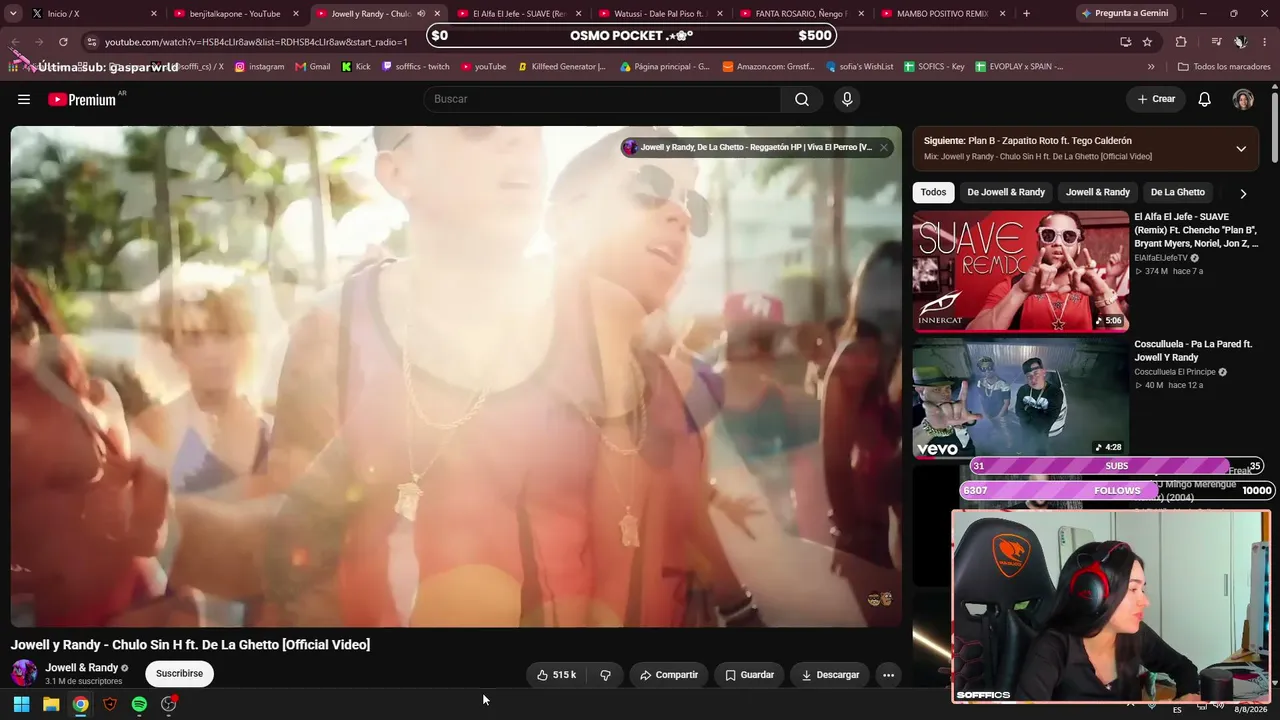Open a new browser tab

1026,14
